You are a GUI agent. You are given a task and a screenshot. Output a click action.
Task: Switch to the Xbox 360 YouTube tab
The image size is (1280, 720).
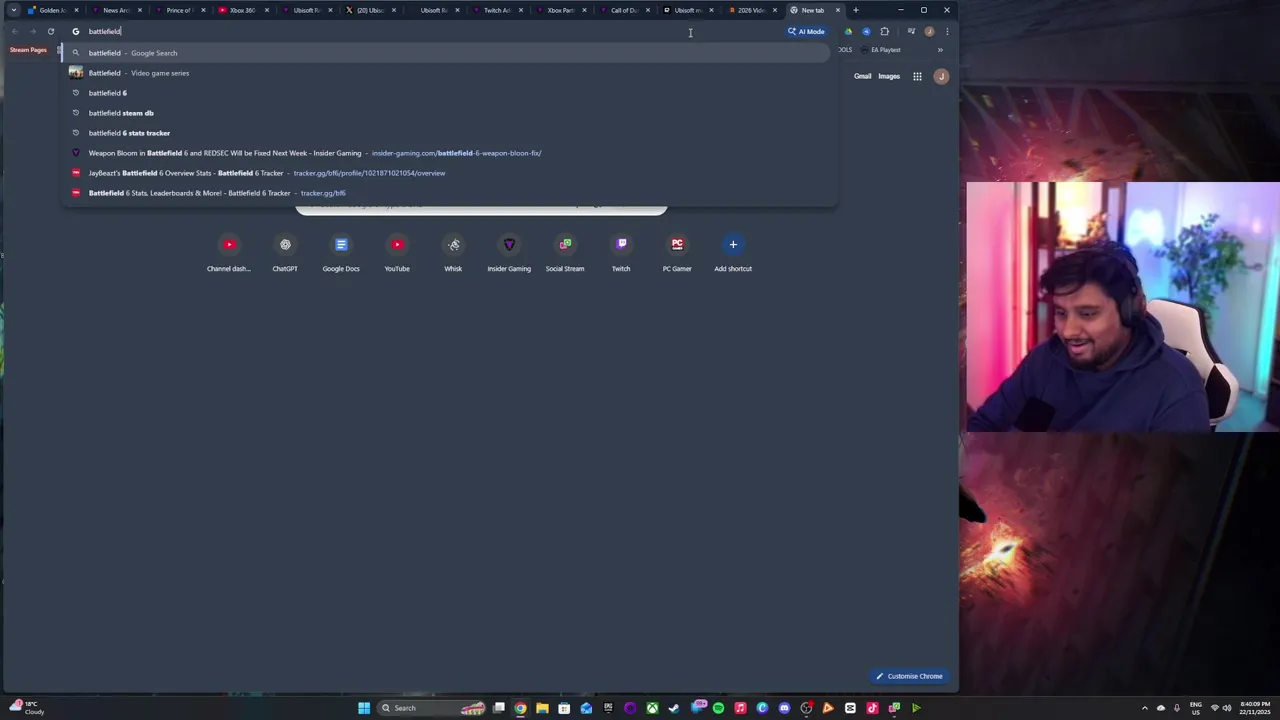coord(242,10)
